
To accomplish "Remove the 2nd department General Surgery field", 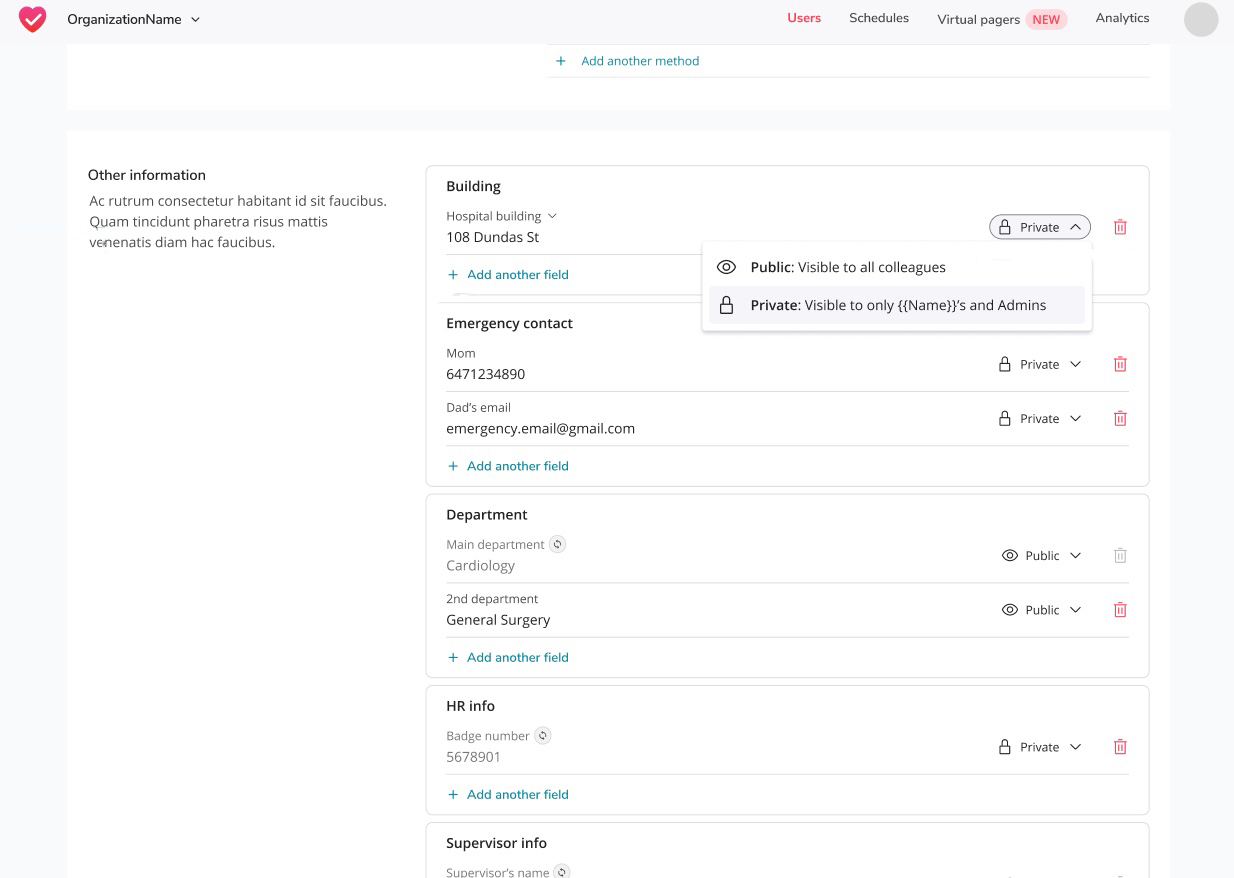I will [x=1120, y=609].
